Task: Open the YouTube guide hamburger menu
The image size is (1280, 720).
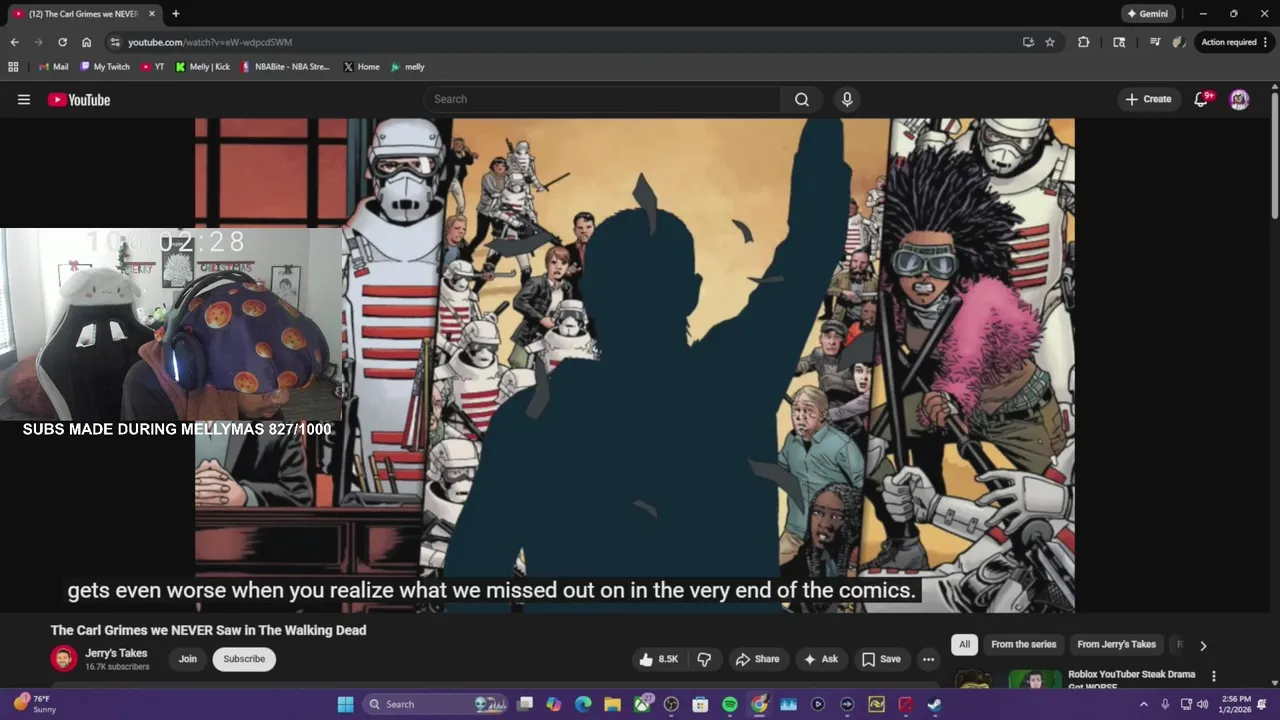Action: coord(24,99)
